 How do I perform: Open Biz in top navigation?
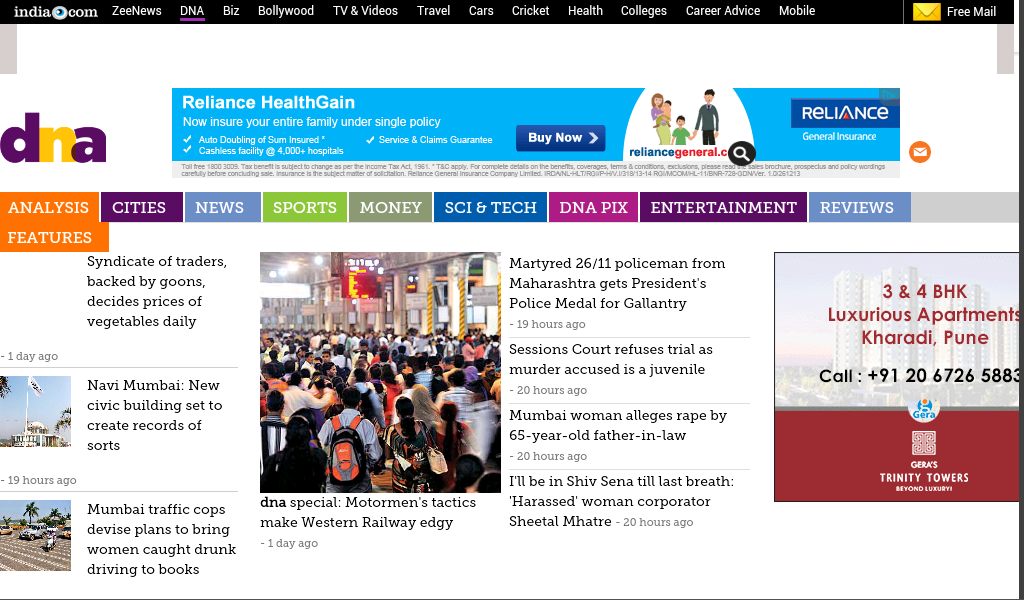231,10
